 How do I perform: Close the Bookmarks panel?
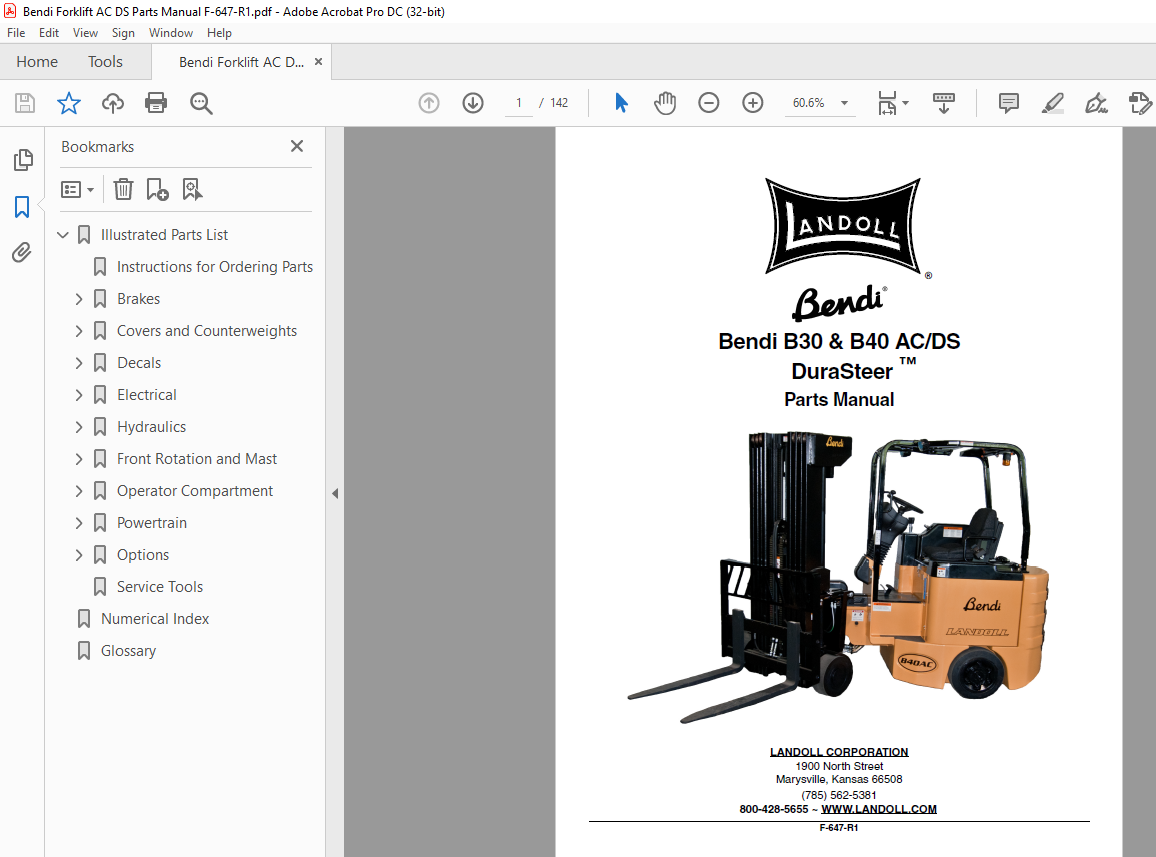tap(297, 146)
